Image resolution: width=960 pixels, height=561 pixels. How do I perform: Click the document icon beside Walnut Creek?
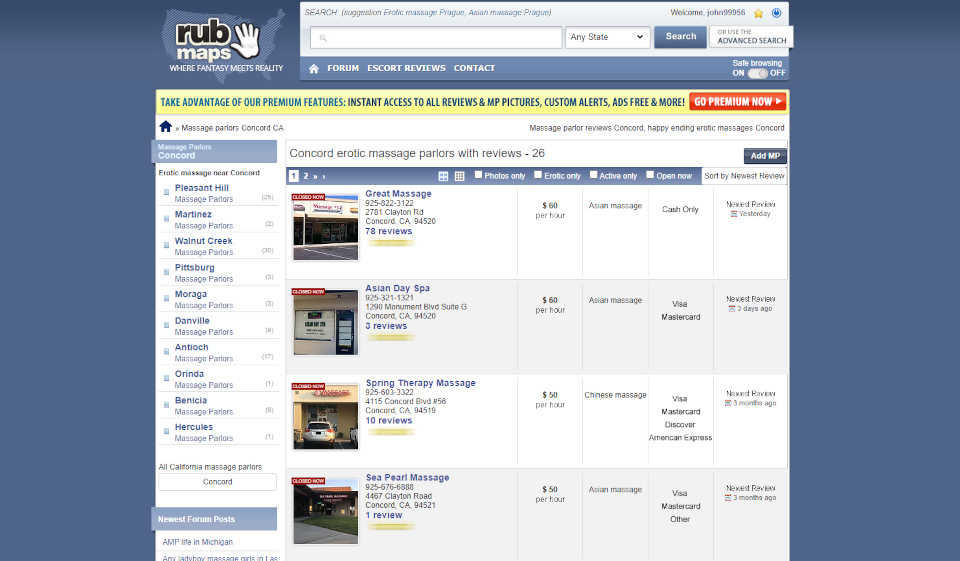[166, 246]
